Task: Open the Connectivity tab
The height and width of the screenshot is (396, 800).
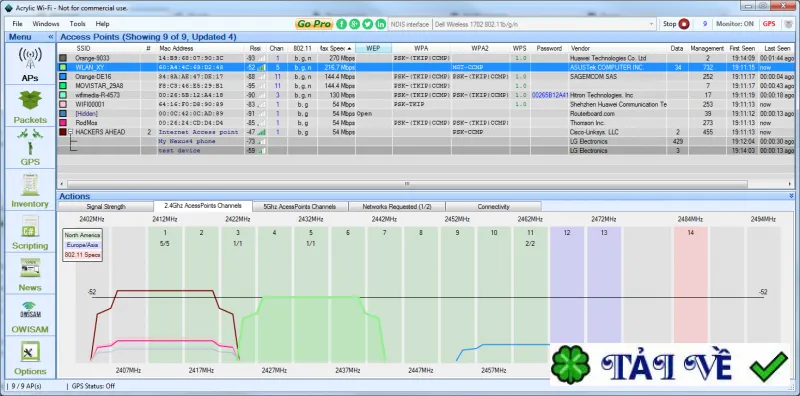Action: [493, 207]
